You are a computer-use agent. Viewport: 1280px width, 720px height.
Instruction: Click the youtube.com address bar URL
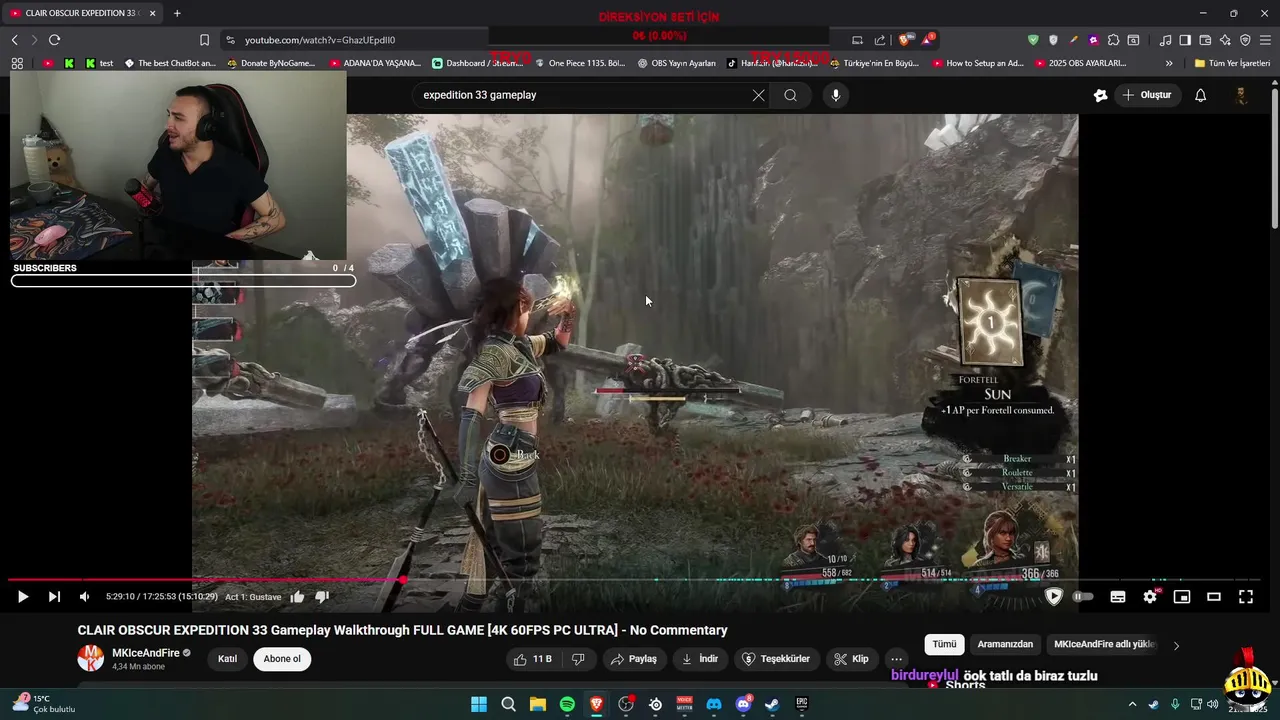(320, 40)
